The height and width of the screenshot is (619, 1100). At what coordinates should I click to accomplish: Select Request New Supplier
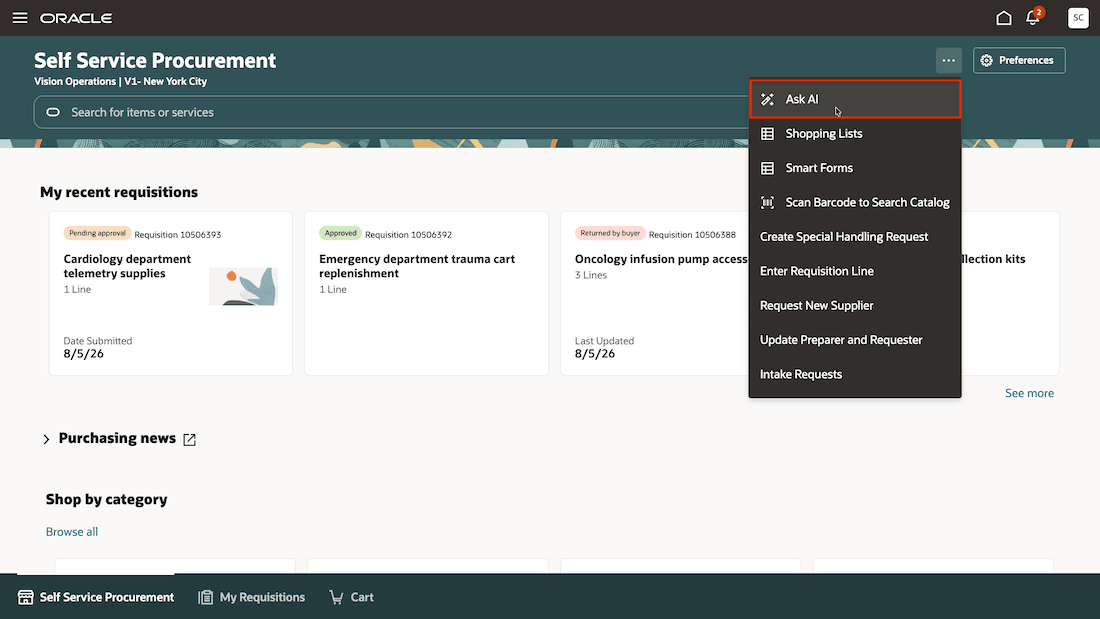(x=854, y=305)
